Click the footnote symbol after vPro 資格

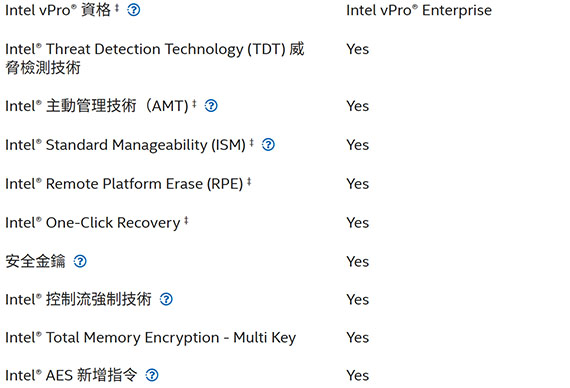(x=117, y=8)
